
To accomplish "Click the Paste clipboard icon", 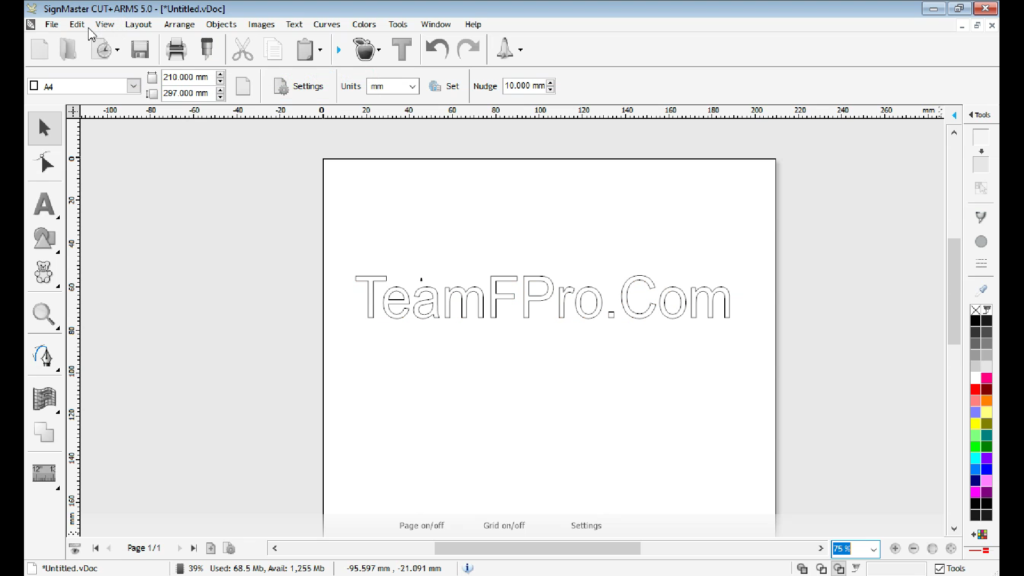I will tap(304, 50).
